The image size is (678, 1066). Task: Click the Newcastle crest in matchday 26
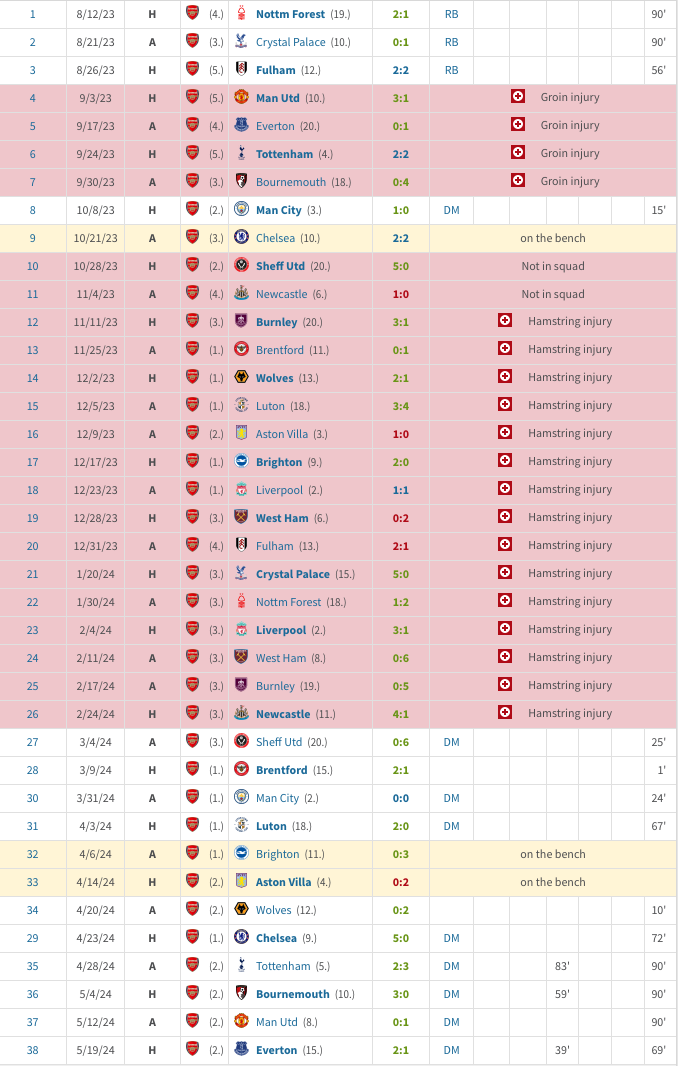point(241,713)
